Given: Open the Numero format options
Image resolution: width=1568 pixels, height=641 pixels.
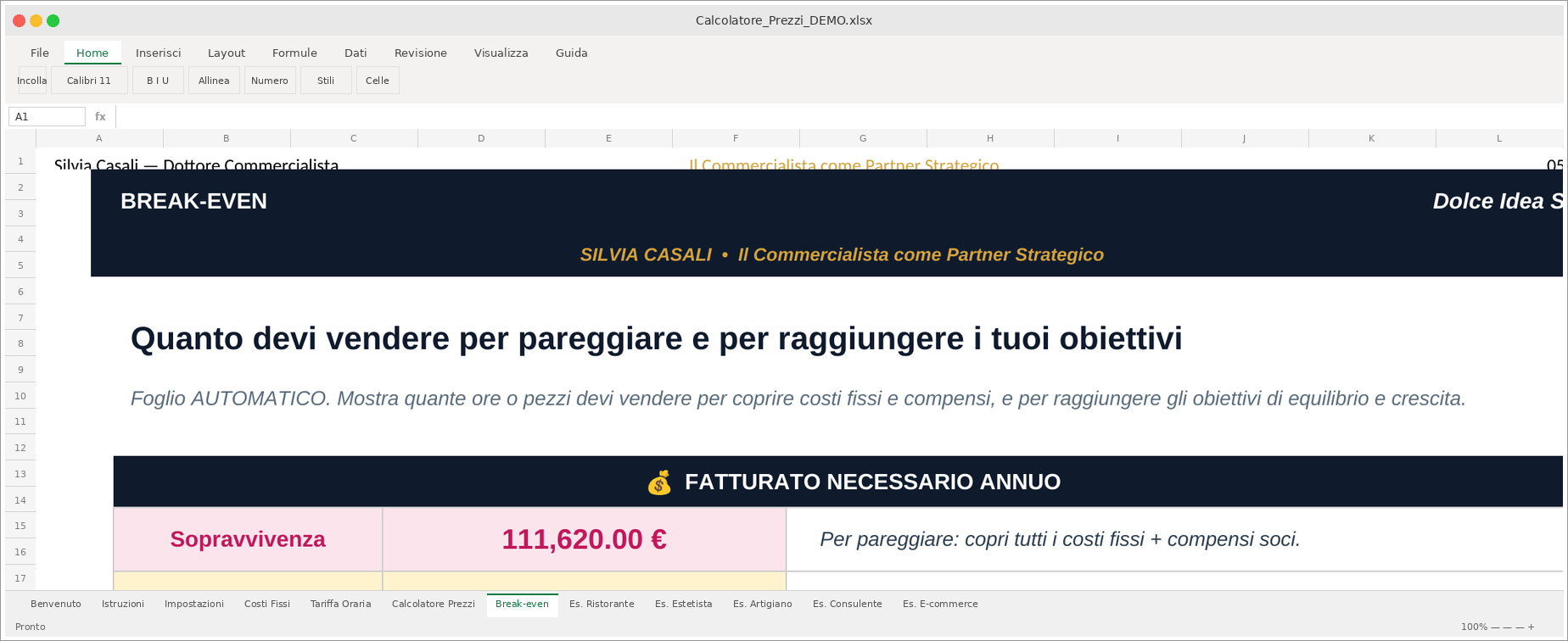Looking at the screenshot, I should (x=270, y=81).
